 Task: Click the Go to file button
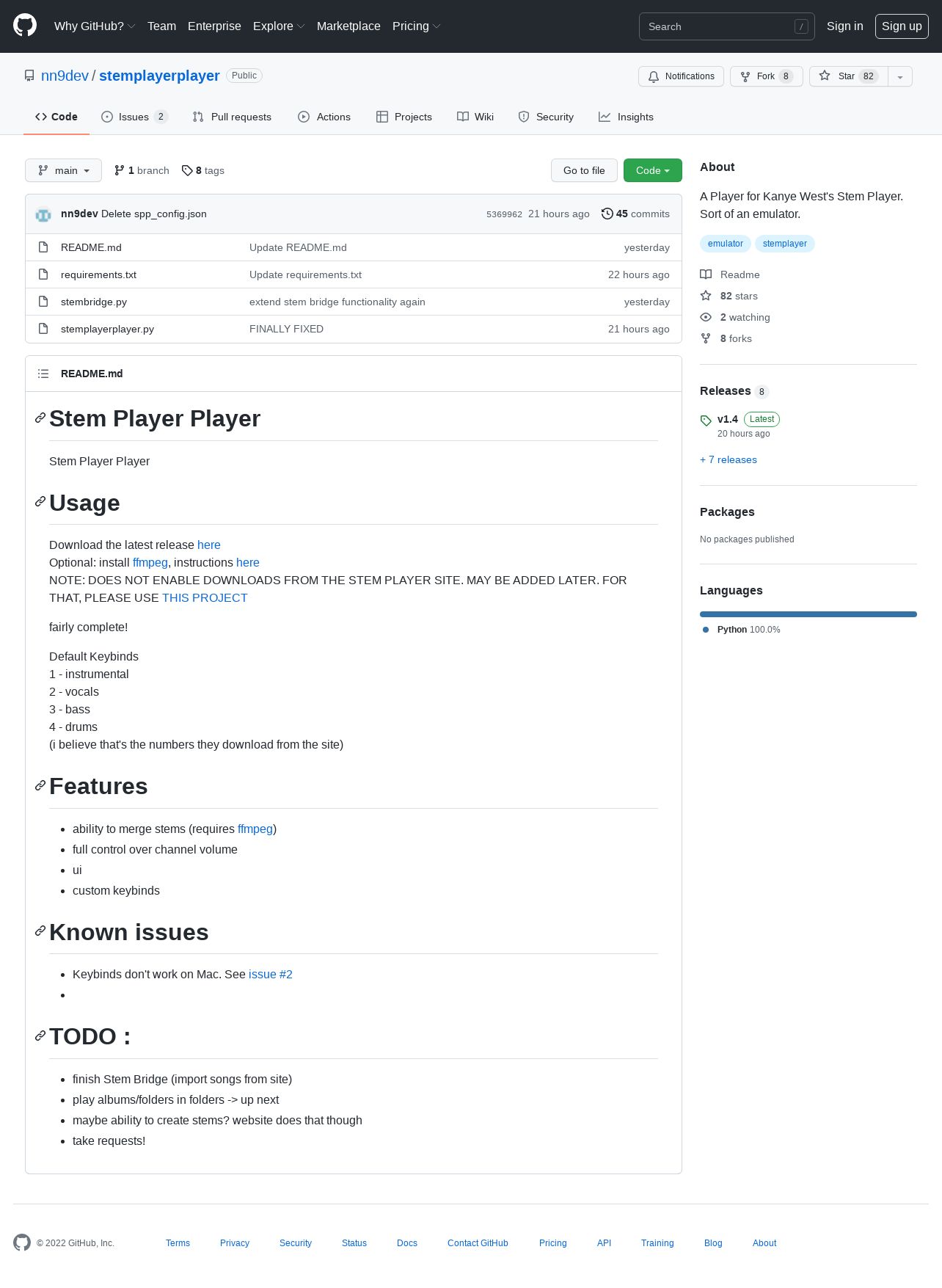[x=584, y=170]
